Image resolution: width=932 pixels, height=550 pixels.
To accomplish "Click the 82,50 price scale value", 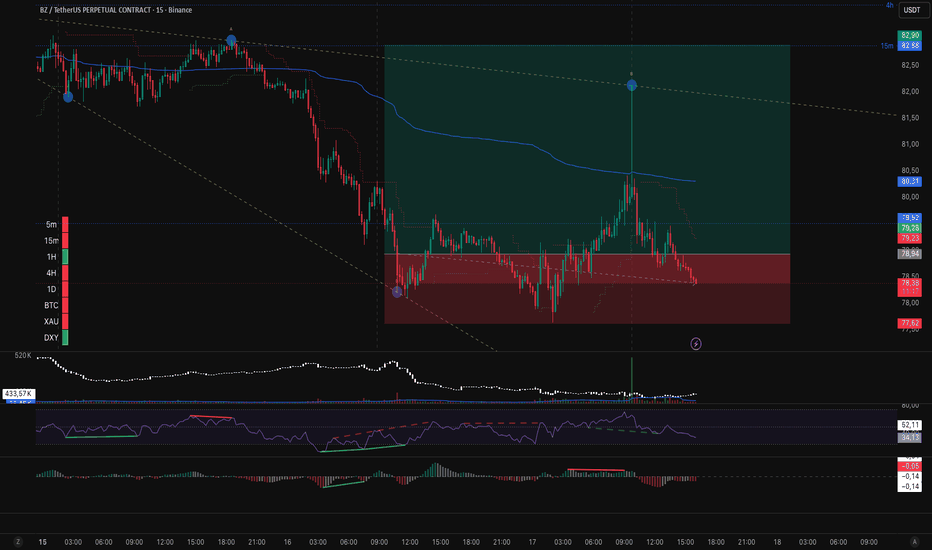I will (x=910, y=65).
